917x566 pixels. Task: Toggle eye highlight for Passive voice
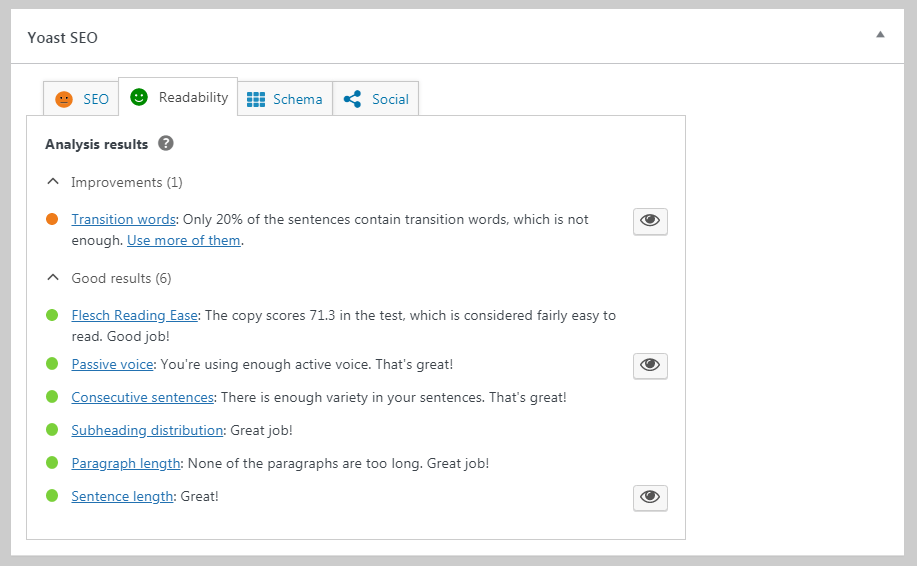(650, 365)
